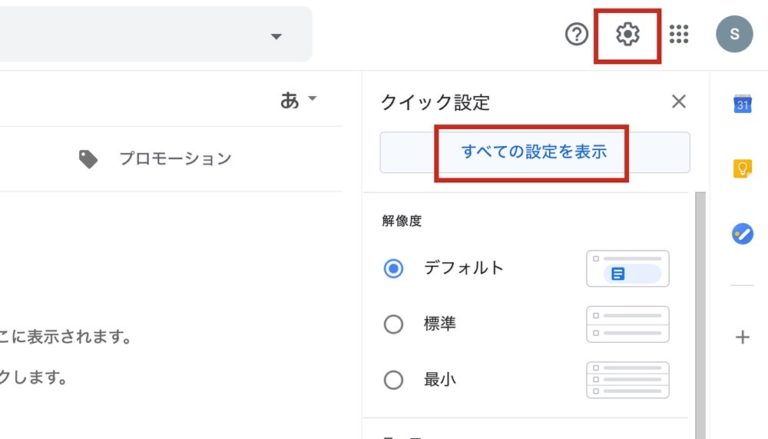
Task: Select the デフォルト density radio button
Action: coord(394,268)
